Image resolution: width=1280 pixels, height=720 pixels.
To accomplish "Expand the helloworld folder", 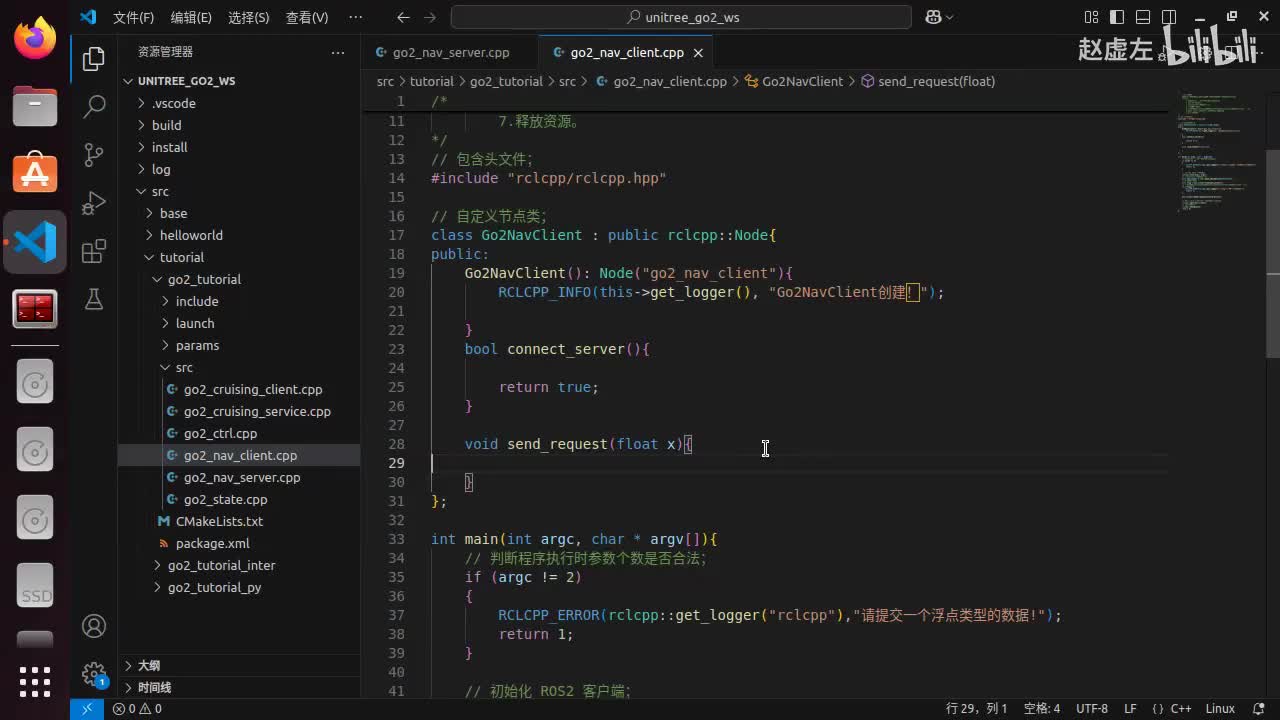I will pyautogui.click(x=239, y=235).
